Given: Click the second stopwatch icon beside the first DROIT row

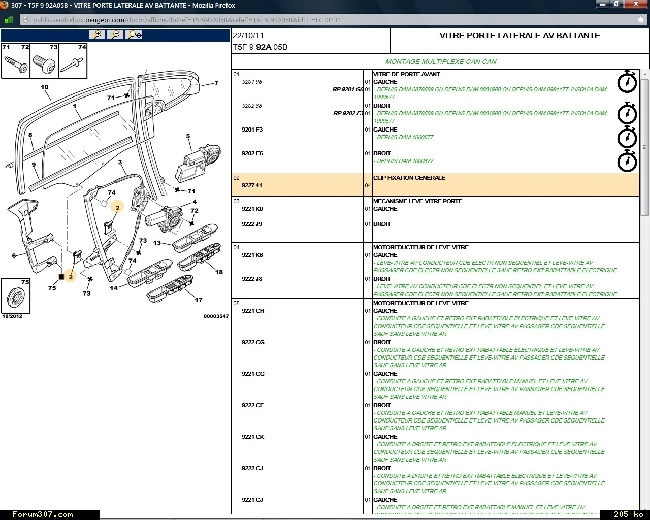Looking at the screenshot, I should click(x=627, y=114).
